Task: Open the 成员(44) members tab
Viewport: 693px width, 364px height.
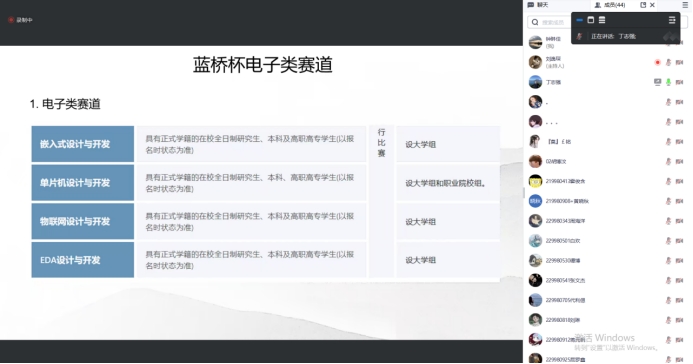Action: [x=610, y=5]
